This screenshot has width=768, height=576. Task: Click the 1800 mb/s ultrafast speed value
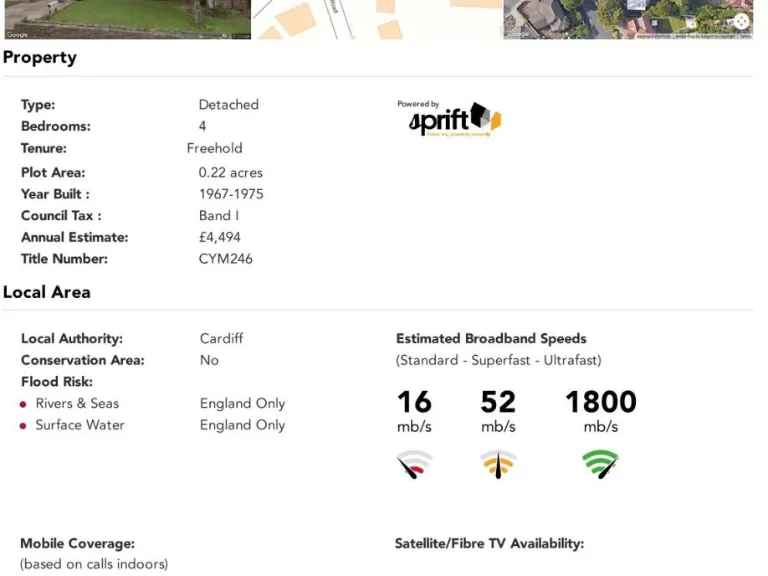pyautogui.click(x=601, y=402)
